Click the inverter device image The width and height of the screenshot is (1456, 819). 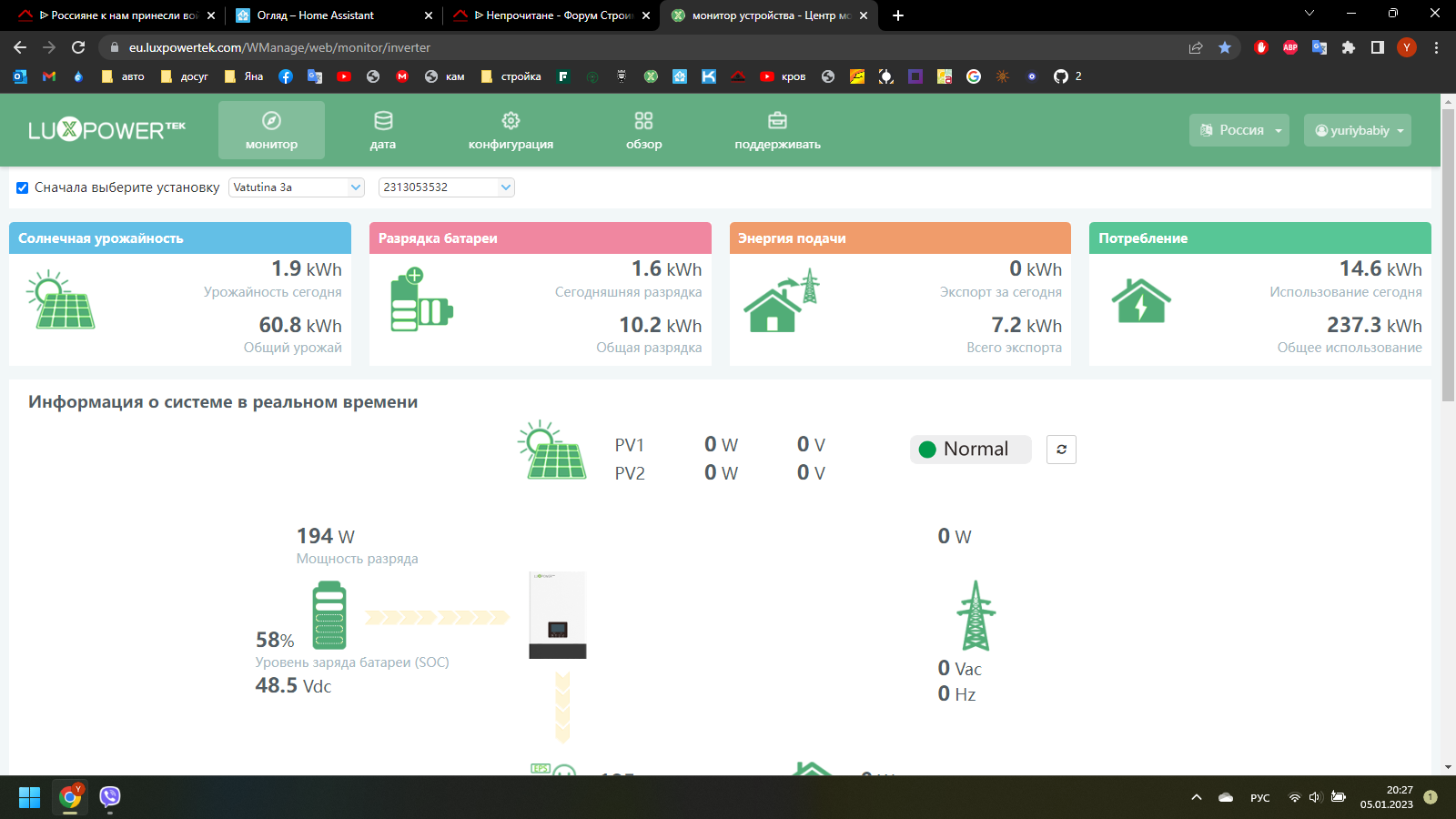[x=558, y=615]
